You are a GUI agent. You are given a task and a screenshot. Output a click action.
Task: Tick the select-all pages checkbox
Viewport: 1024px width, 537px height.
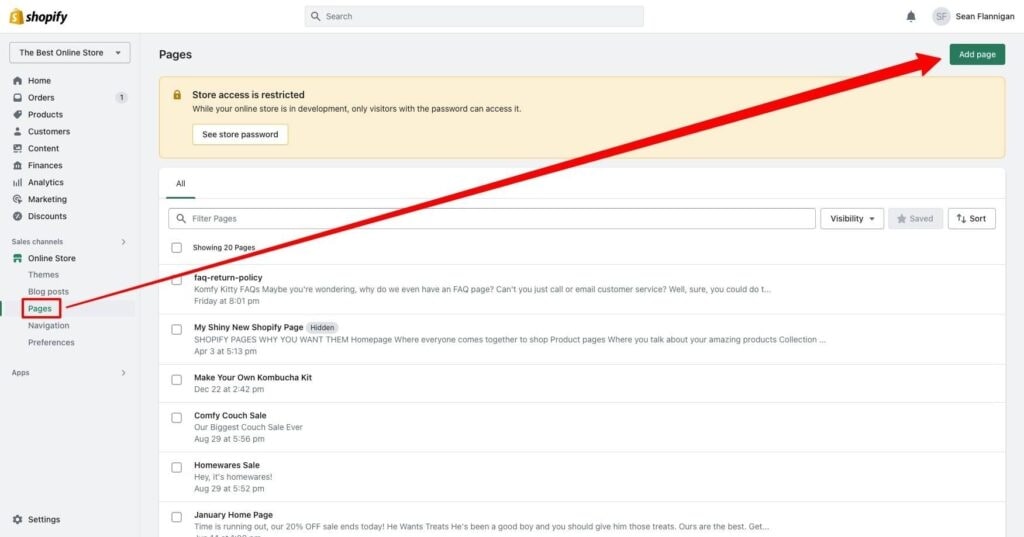coord(176,248)
